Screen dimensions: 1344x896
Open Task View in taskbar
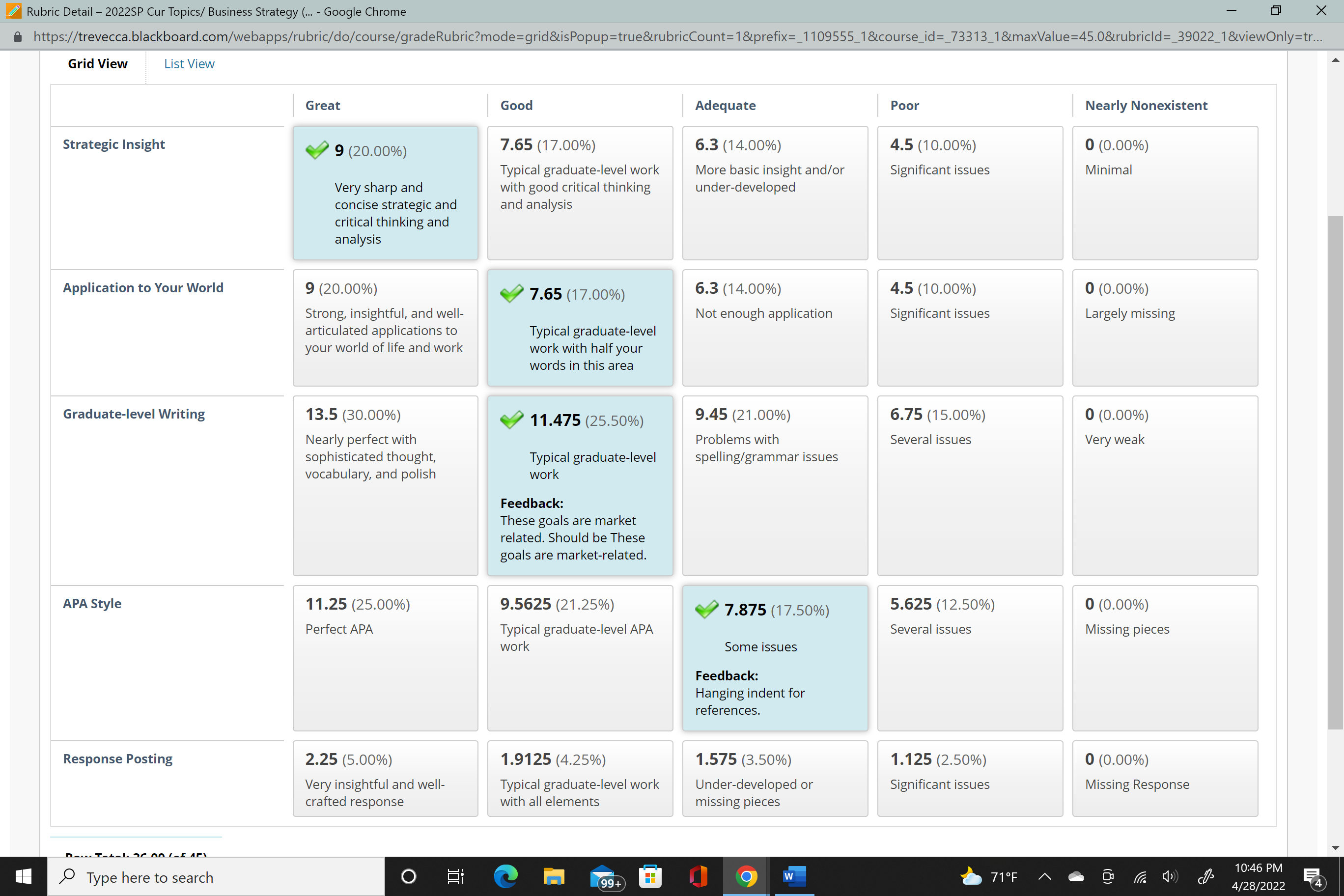click(x=455, y=876)
